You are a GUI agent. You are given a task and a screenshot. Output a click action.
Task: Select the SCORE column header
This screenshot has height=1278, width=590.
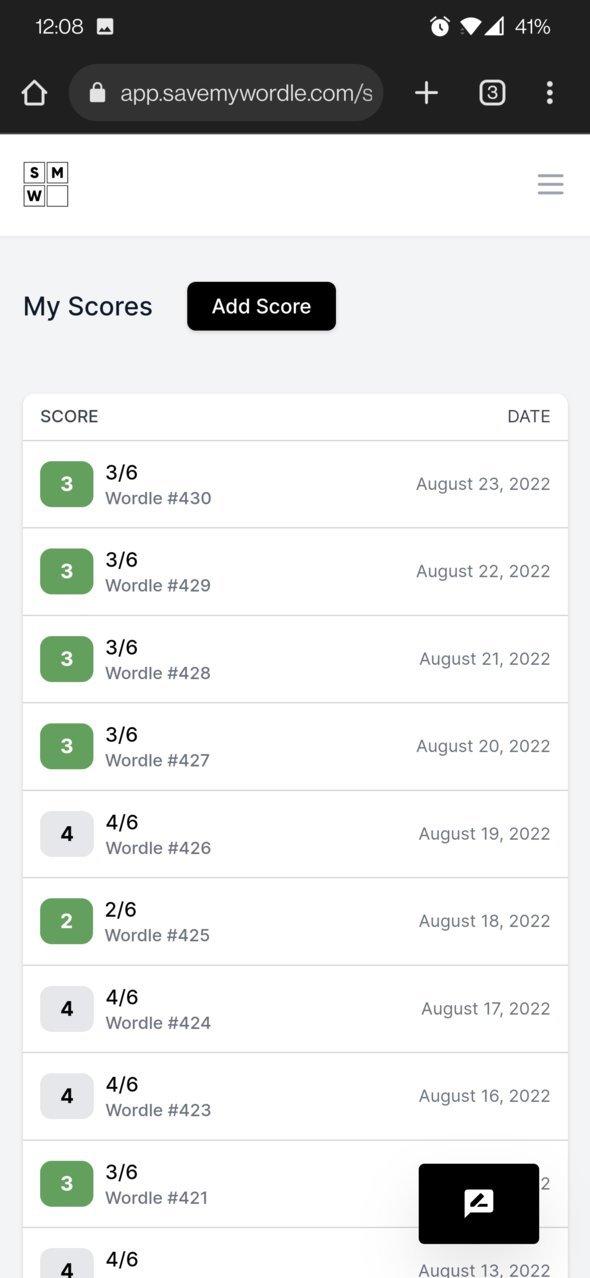[x=69, y=416]
